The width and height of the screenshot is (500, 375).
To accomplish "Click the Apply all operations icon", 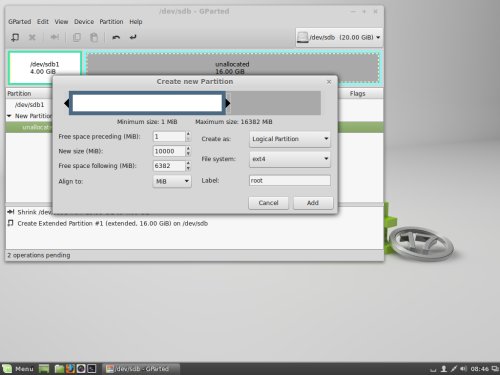I will pyautogui.click(x=133, y=37).
